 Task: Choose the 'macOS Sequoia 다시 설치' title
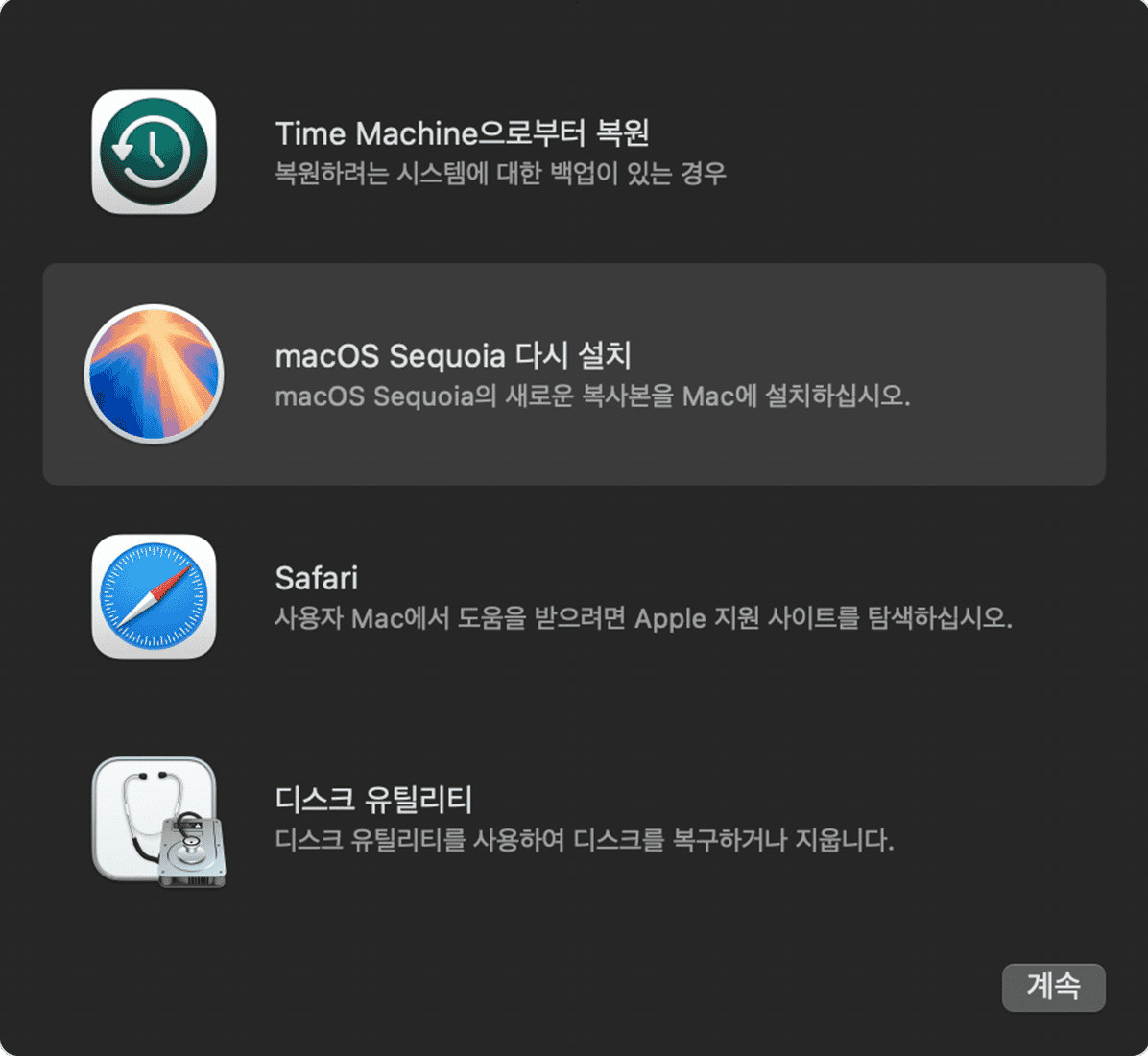tap(453, 356)
